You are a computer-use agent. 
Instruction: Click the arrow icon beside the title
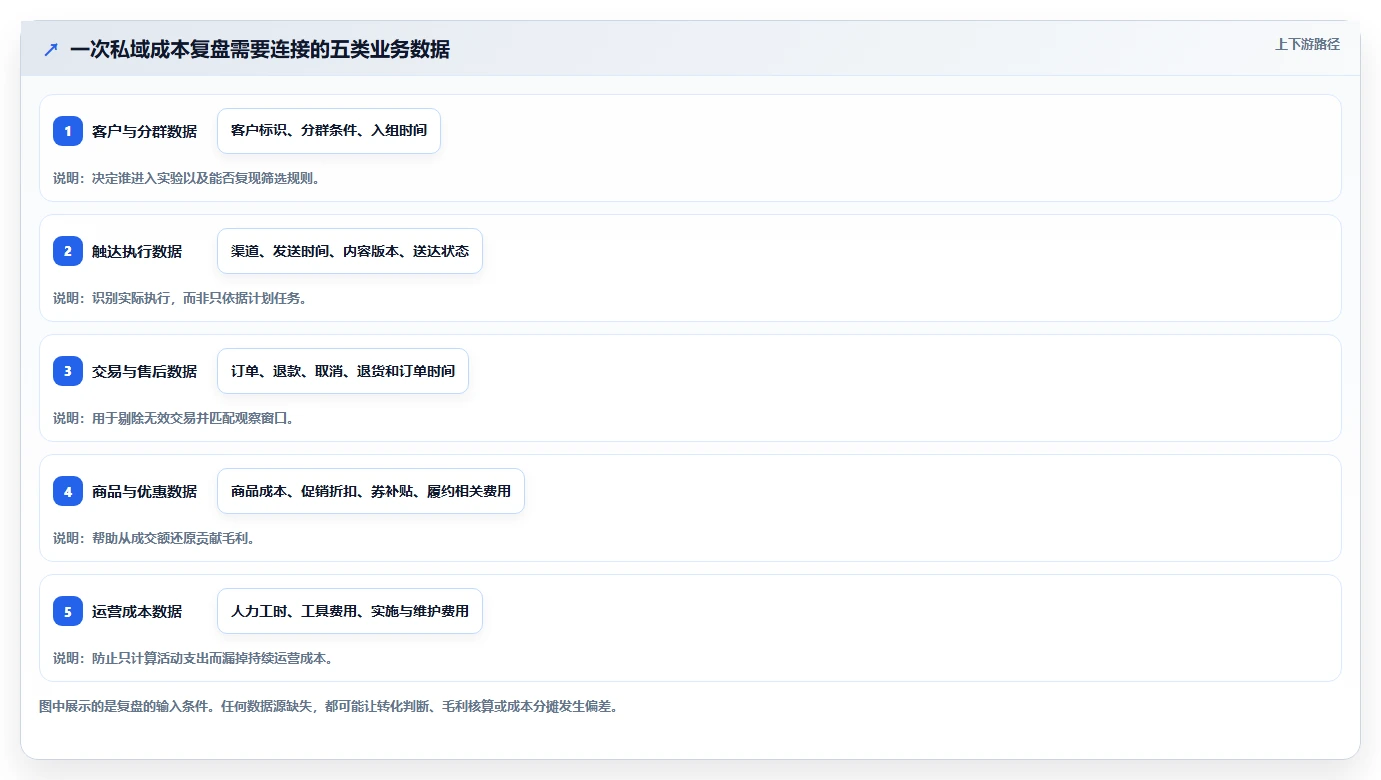51,49
